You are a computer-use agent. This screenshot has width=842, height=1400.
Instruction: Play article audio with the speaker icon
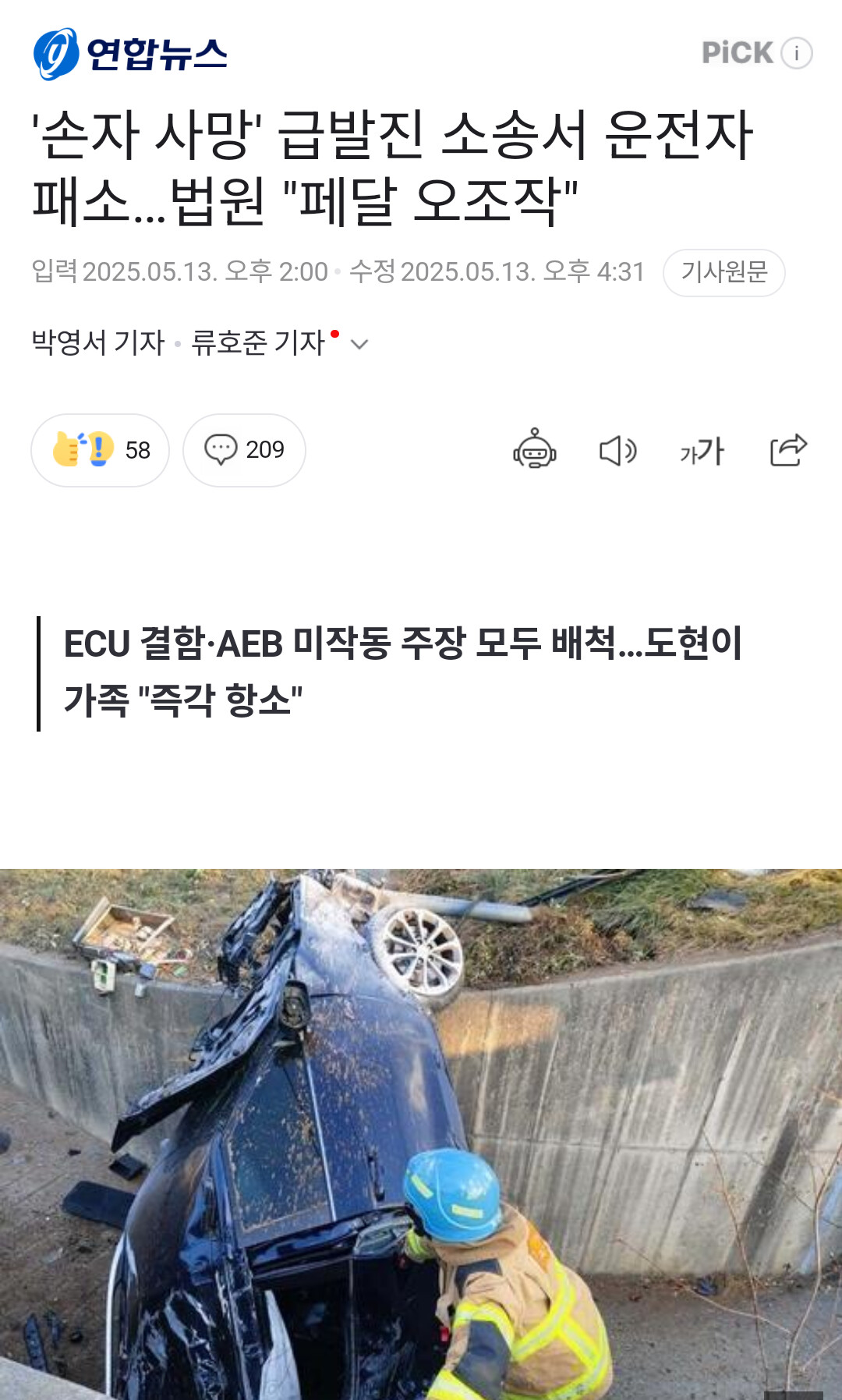point(618,450)
